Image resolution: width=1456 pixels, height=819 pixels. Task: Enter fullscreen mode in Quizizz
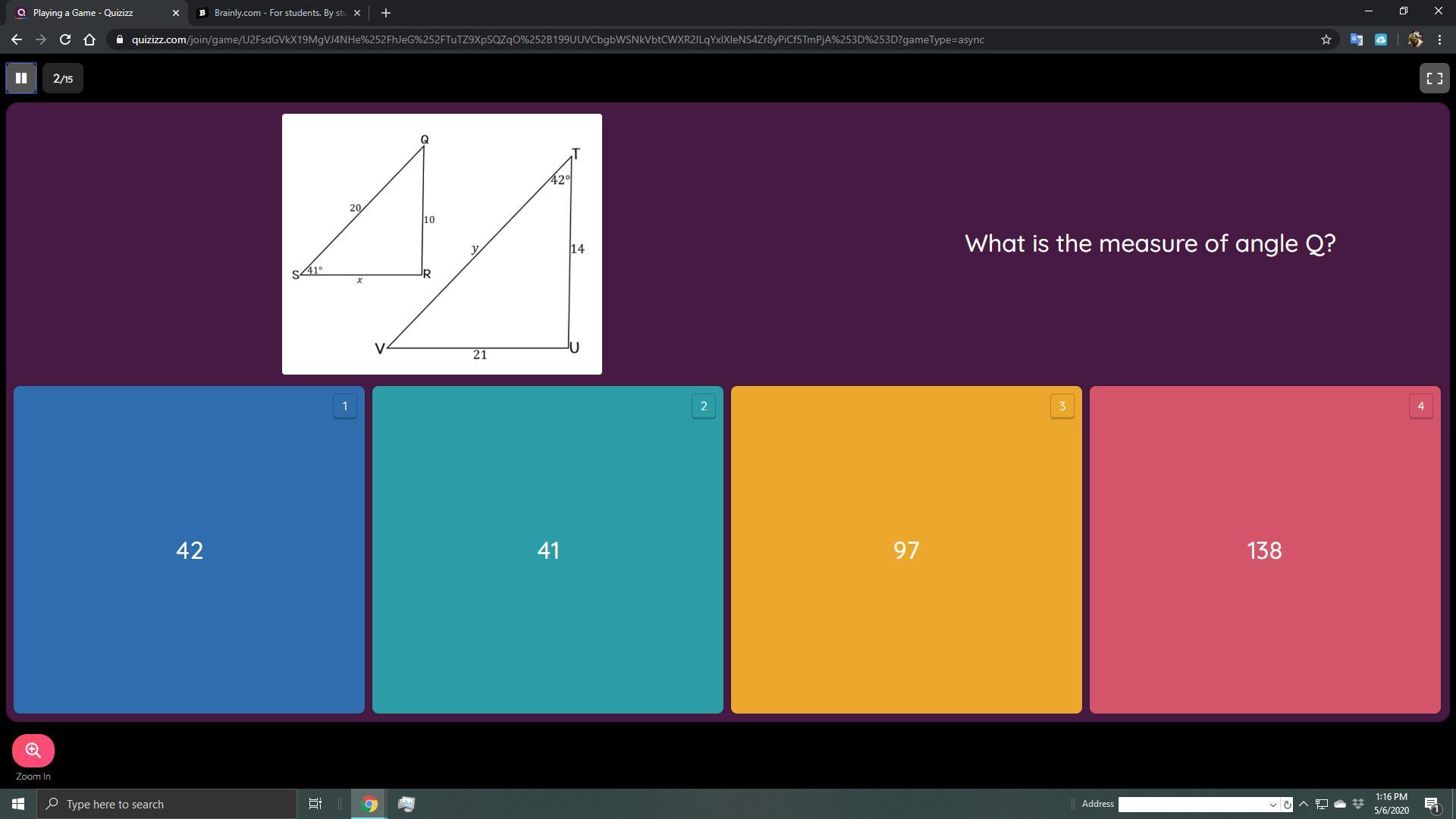(x=1434, y=78)
